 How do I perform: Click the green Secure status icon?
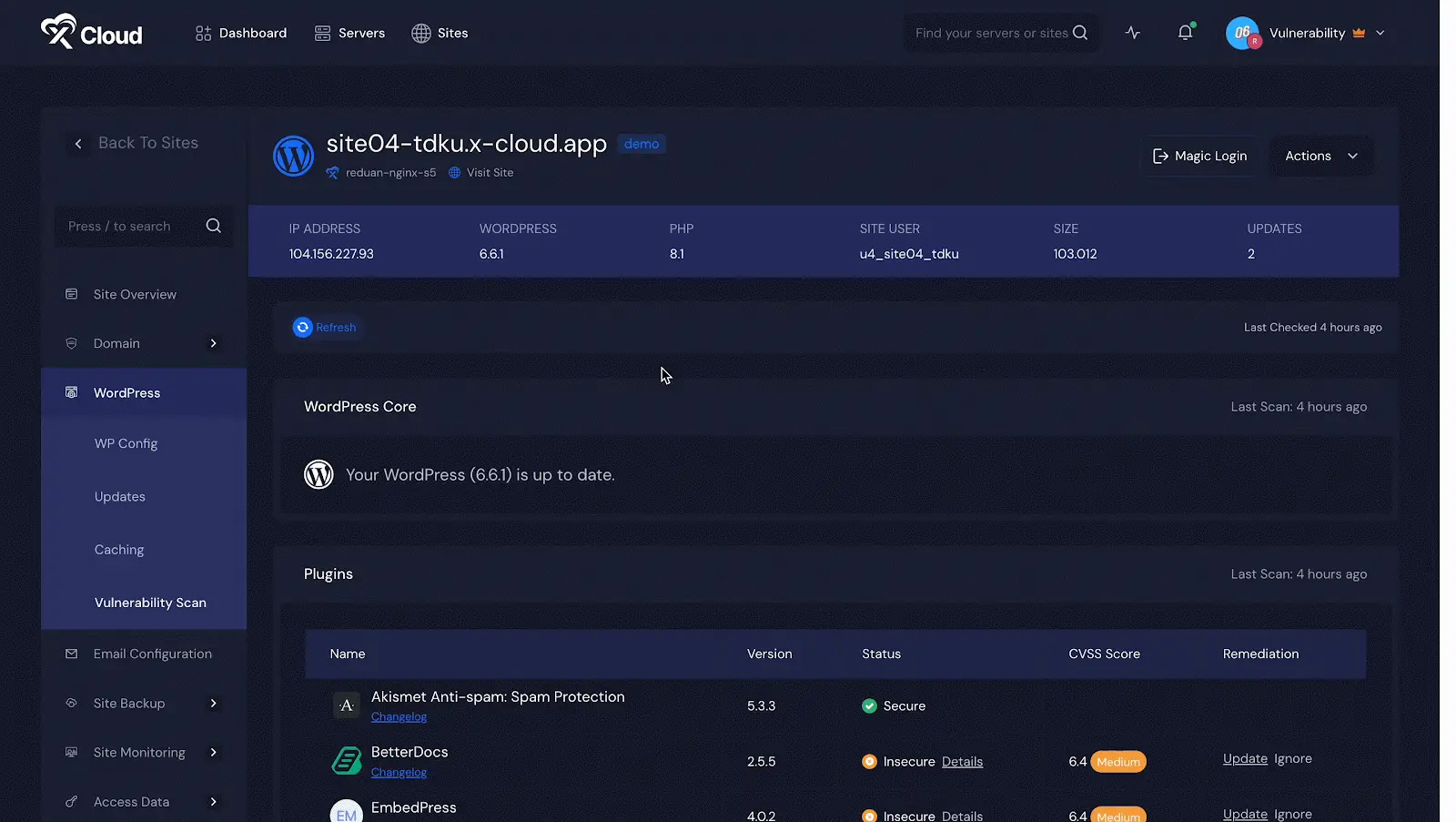point(869,705)
